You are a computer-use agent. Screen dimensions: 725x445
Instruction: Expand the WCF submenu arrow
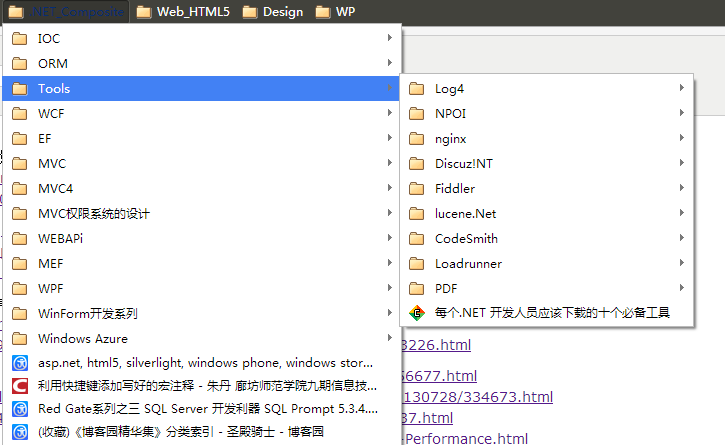click(x=390, y=112)
